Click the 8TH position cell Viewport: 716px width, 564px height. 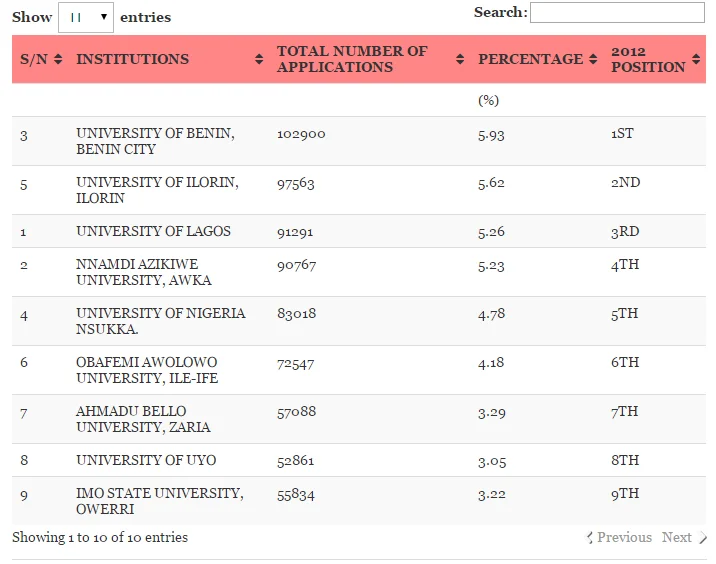(x=625, y=460)
